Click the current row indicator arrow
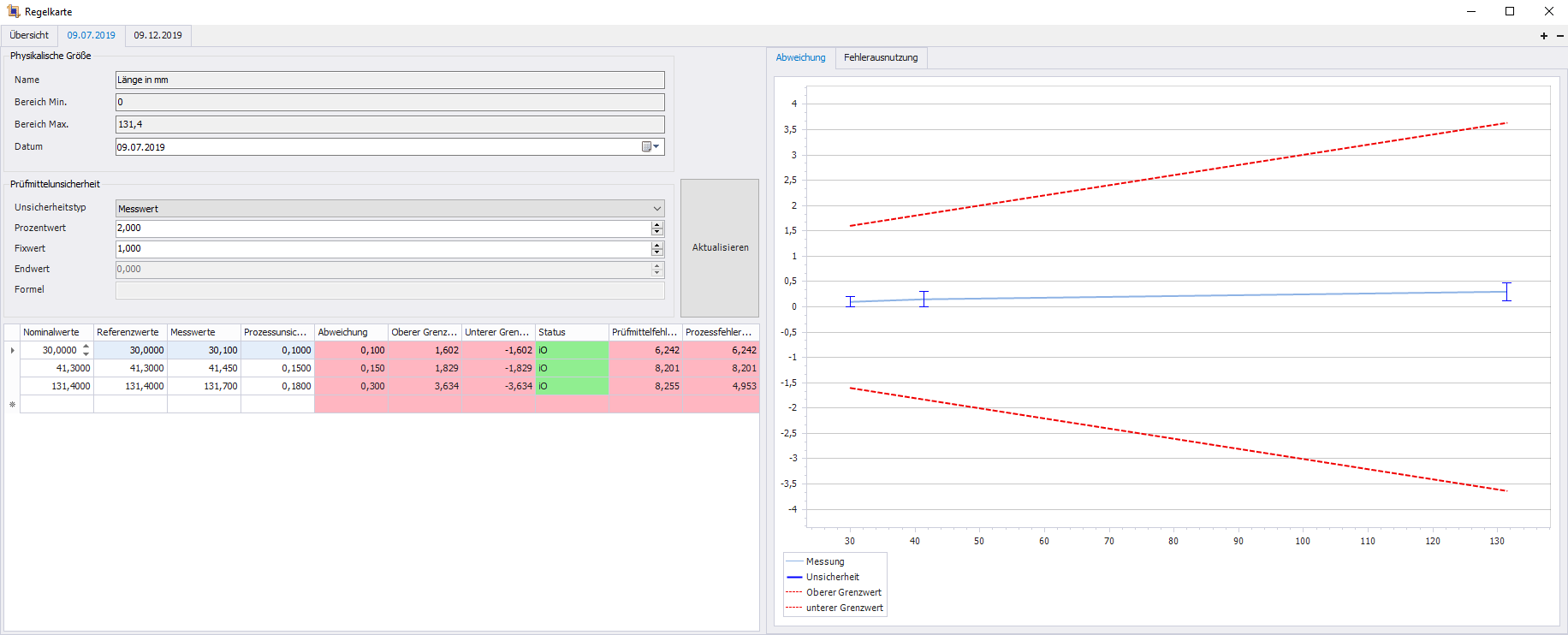Image resolution: width=1568 pixels, height=635 pixels. pos(12,350)
